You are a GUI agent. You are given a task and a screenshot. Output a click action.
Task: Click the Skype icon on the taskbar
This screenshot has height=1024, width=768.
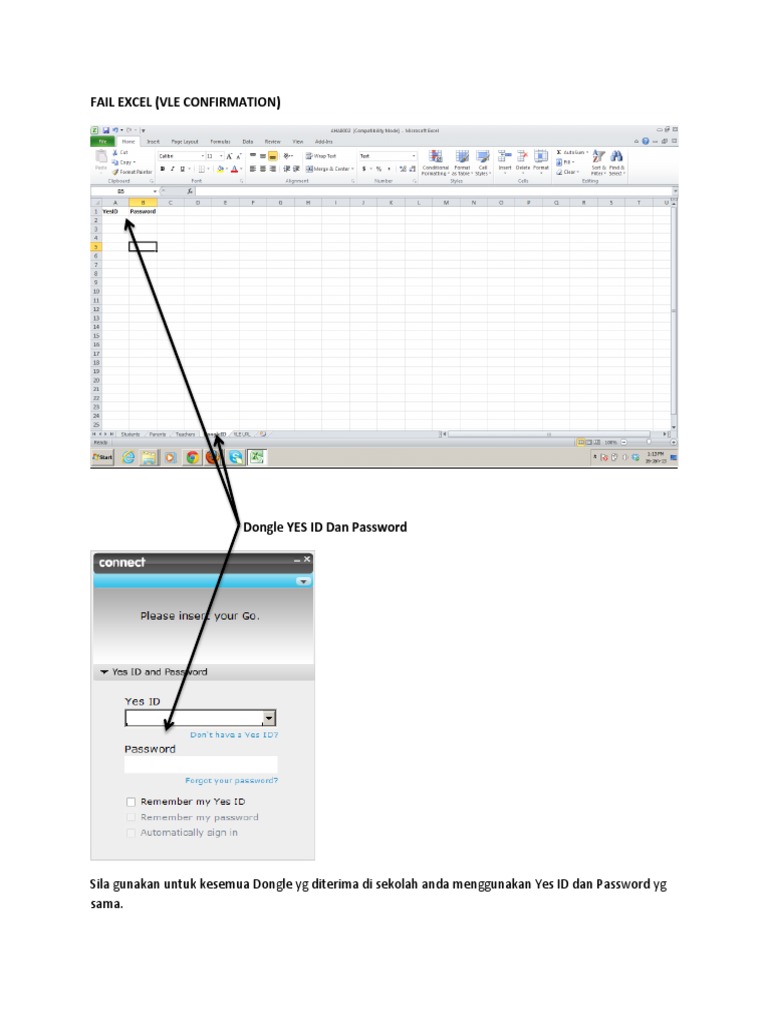(236, 457)
